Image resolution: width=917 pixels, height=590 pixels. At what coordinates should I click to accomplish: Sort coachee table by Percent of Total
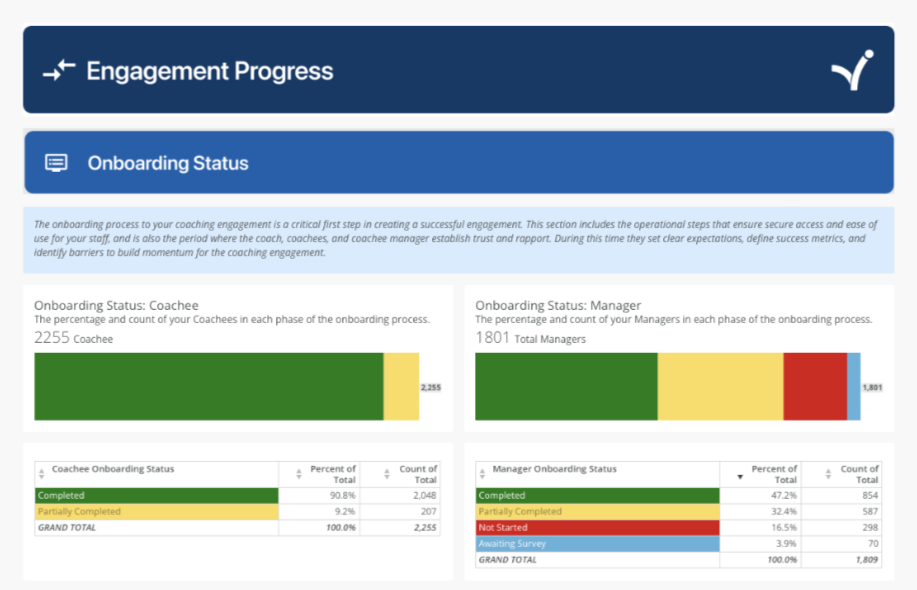(x=300, y=474)
